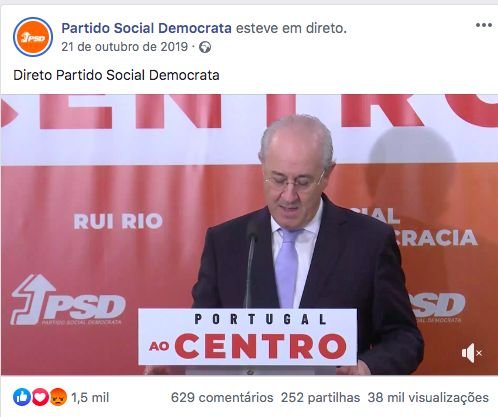Click the Portugal ao Centro podium sign
The image size is (498, 417).
pos(248,337)
